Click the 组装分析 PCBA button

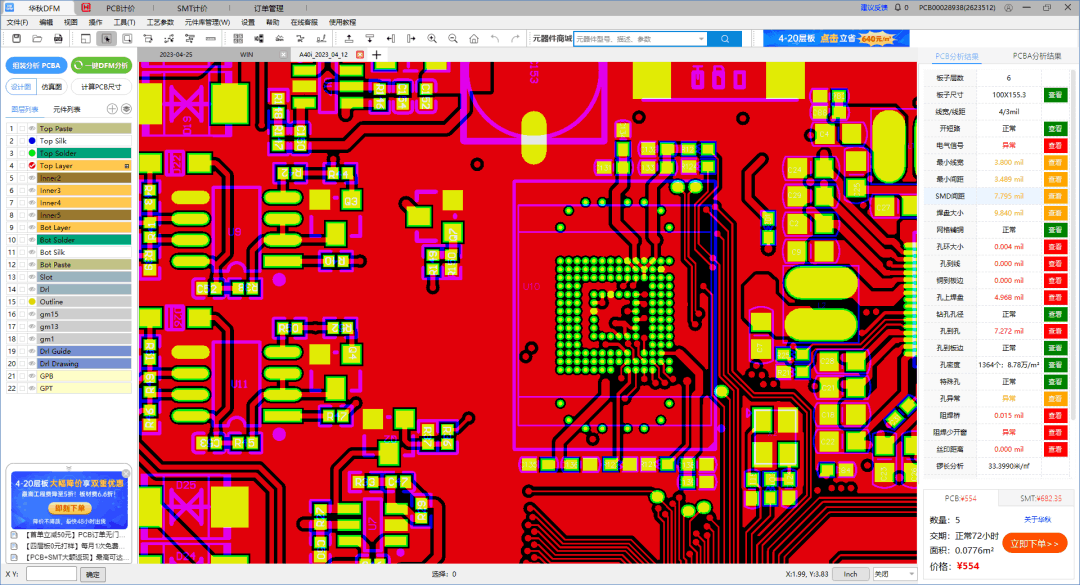(x=37, y=65)
